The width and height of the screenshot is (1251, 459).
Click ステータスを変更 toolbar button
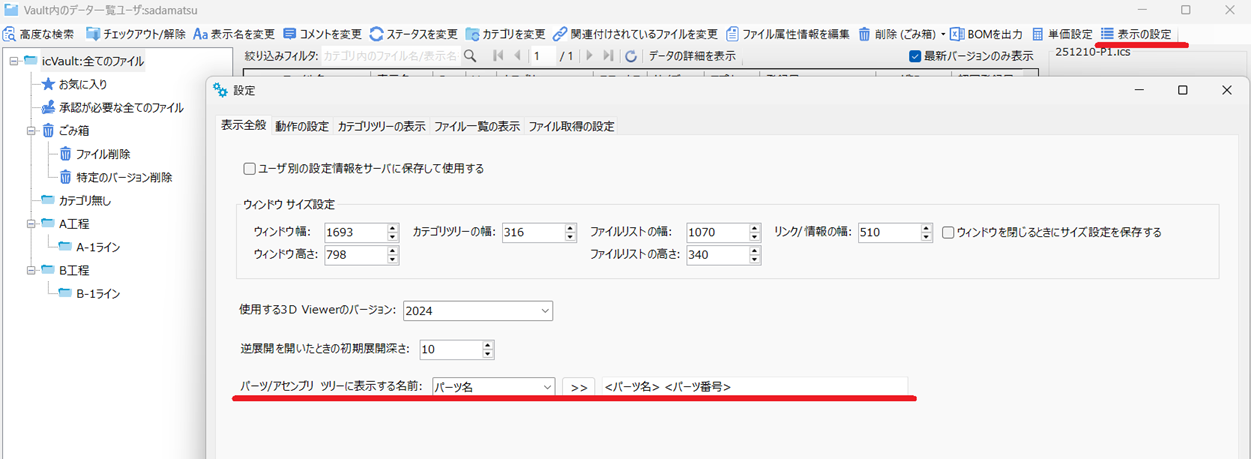pos(413,34)
